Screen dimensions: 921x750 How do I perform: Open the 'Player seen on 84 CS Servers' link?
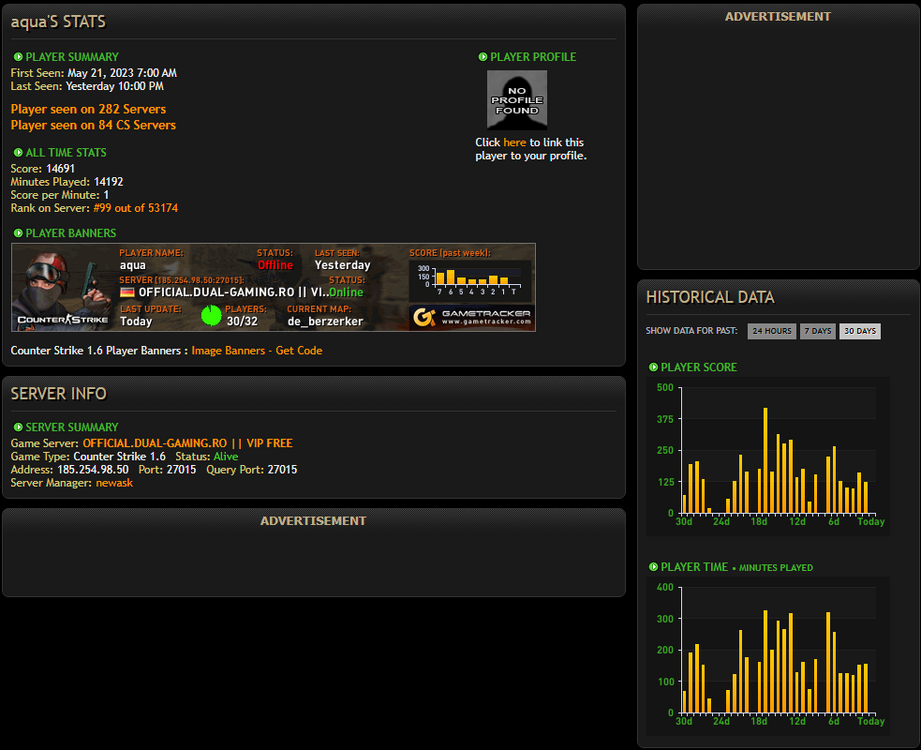point(93,125)
